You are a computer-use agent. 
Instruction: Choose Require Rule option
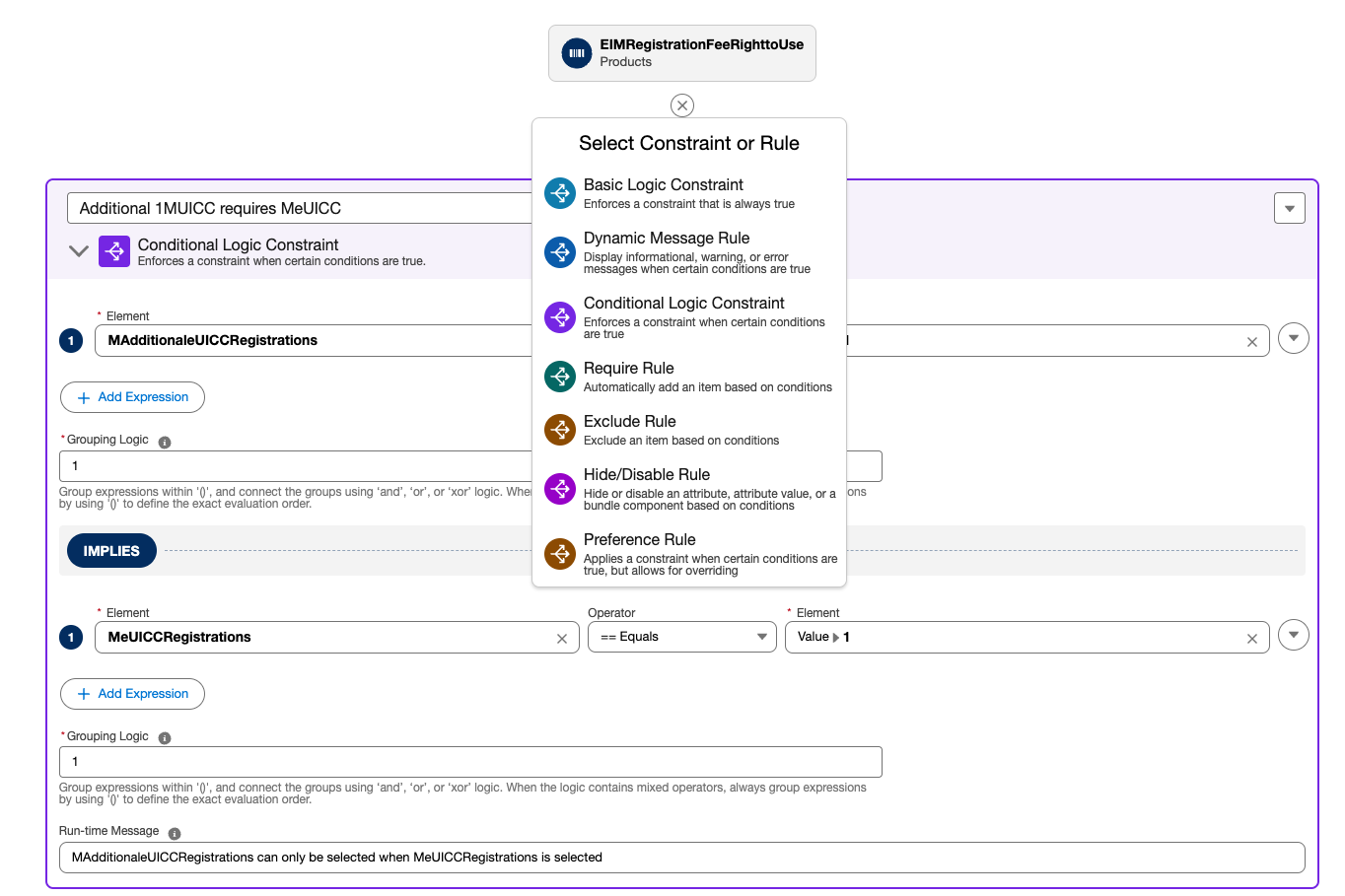(x=689, y=377)
